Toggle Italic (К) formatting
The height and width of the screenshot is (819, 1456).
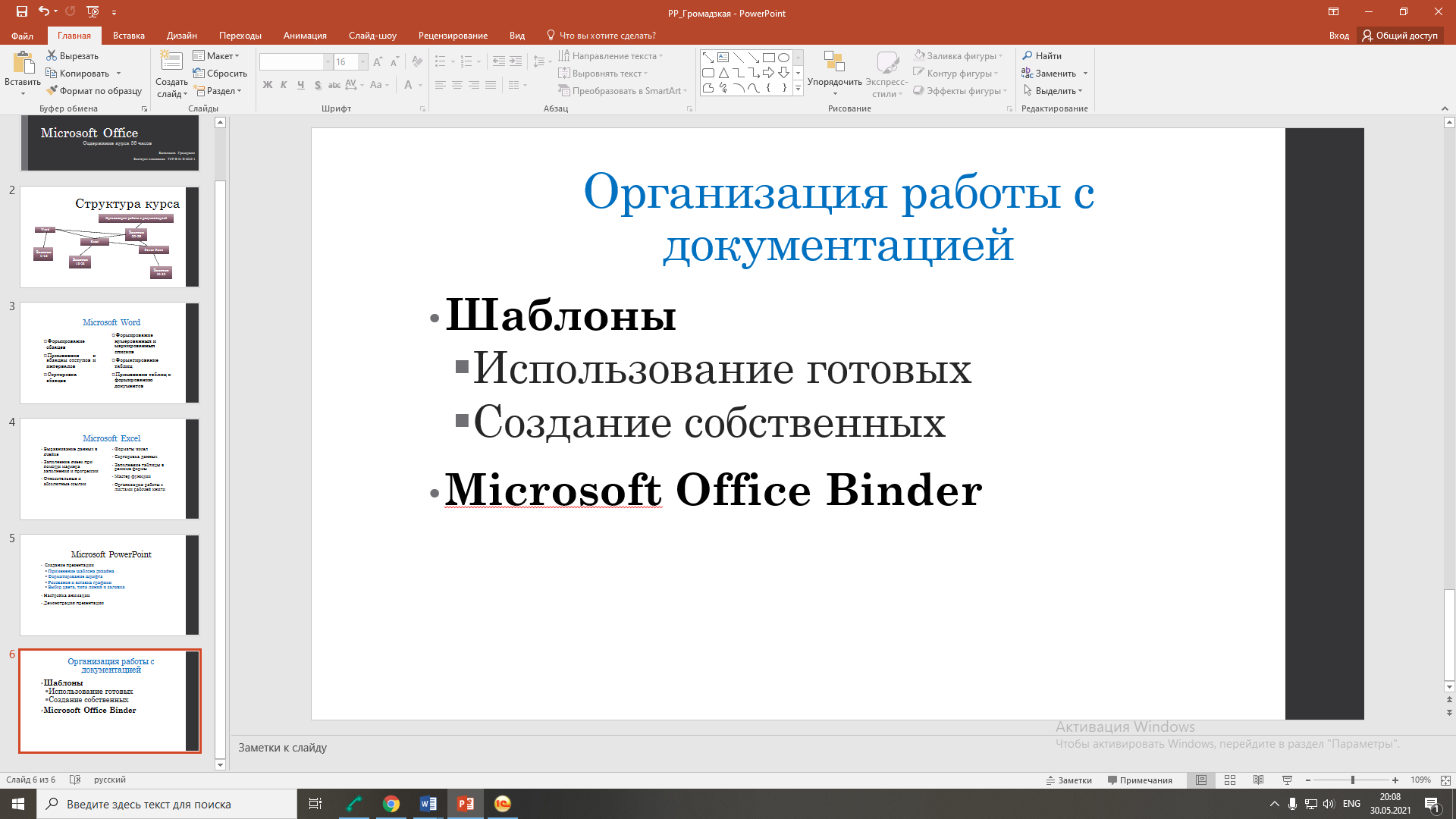pos(284,85)
